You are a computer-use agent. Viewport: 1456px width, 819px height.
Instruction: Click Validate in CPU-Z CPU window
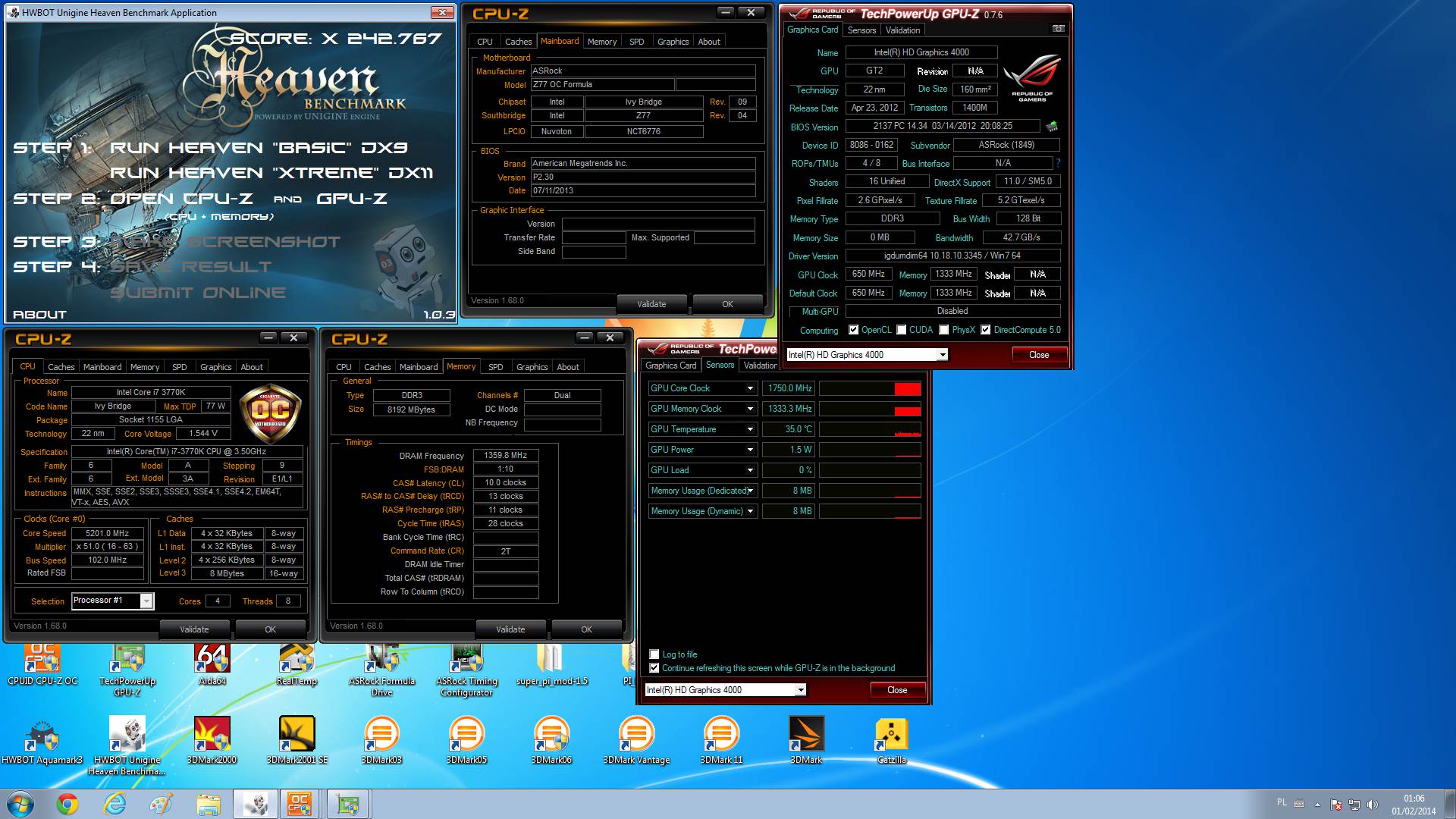194,629
